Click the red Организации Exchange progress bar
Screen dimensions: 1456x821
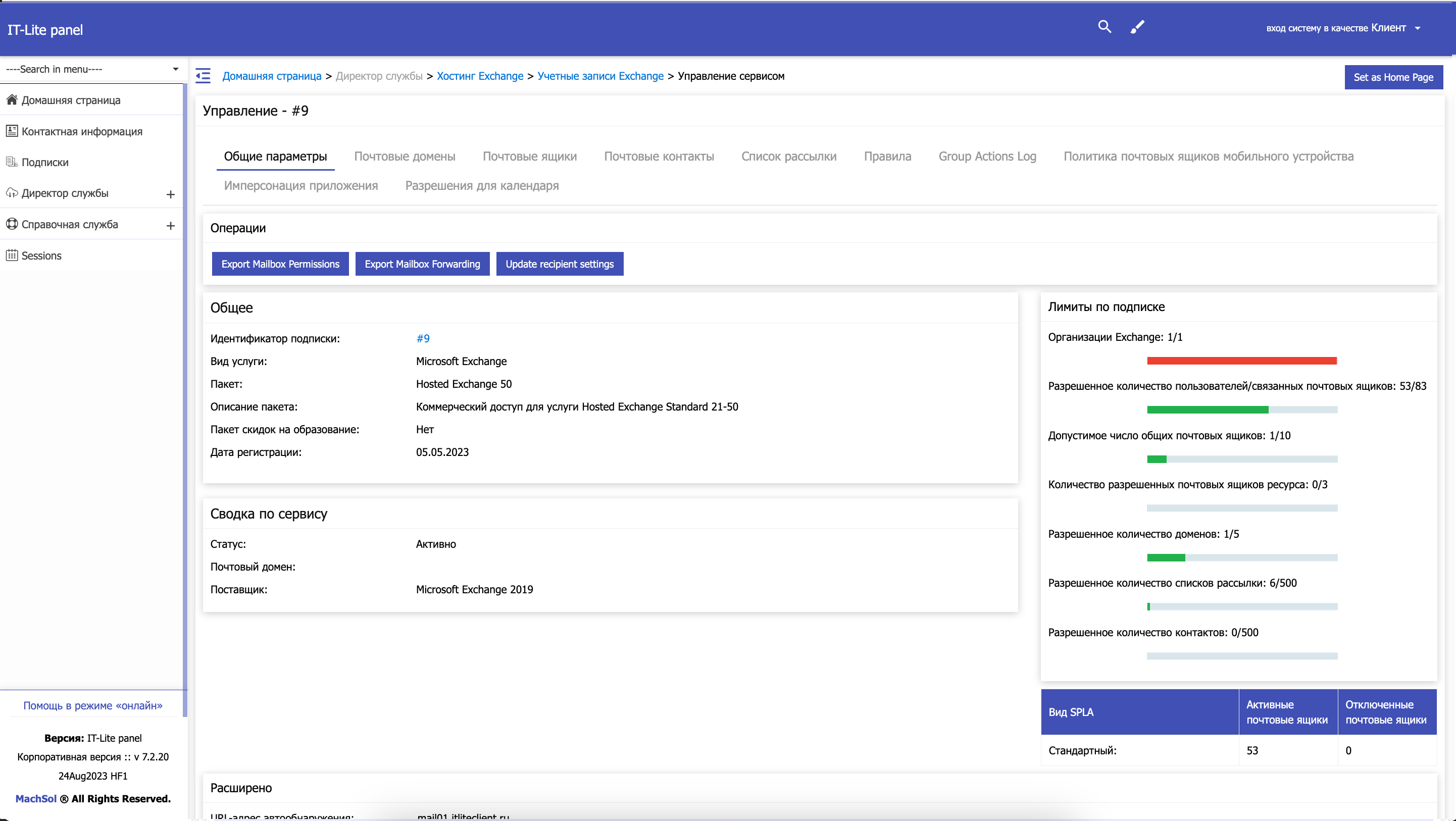click(1242, 361)
